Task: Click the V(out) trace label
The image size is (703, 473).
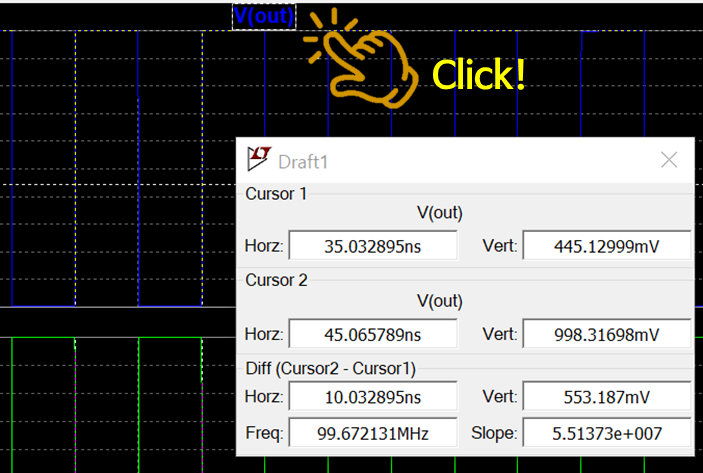Action: click(264, 17)
